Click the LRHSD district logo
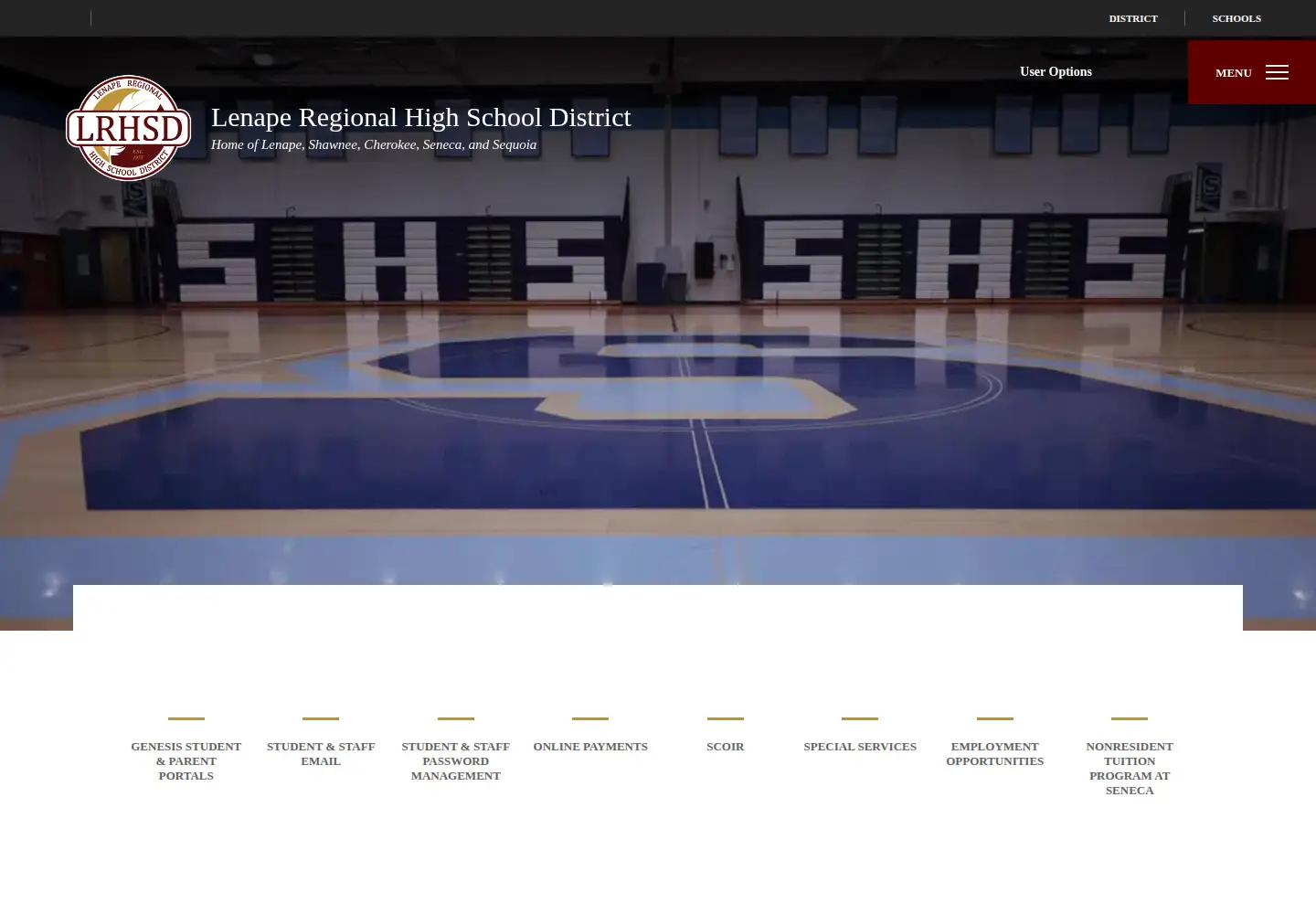1316x914 pixels. click(x=128, y=128)
